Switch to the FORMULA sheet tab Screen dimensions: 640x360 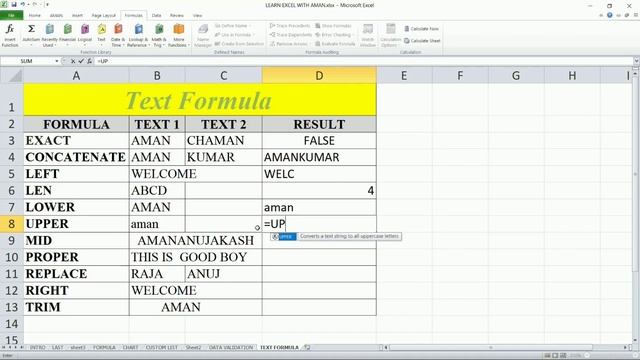104,348
